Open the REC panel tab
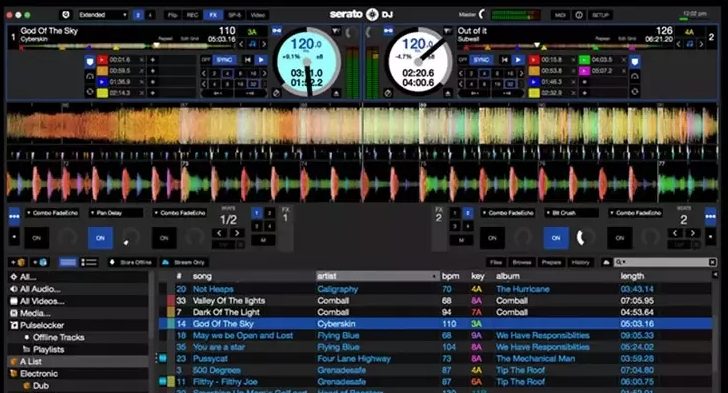728x393 pixels. click(192, 15)
